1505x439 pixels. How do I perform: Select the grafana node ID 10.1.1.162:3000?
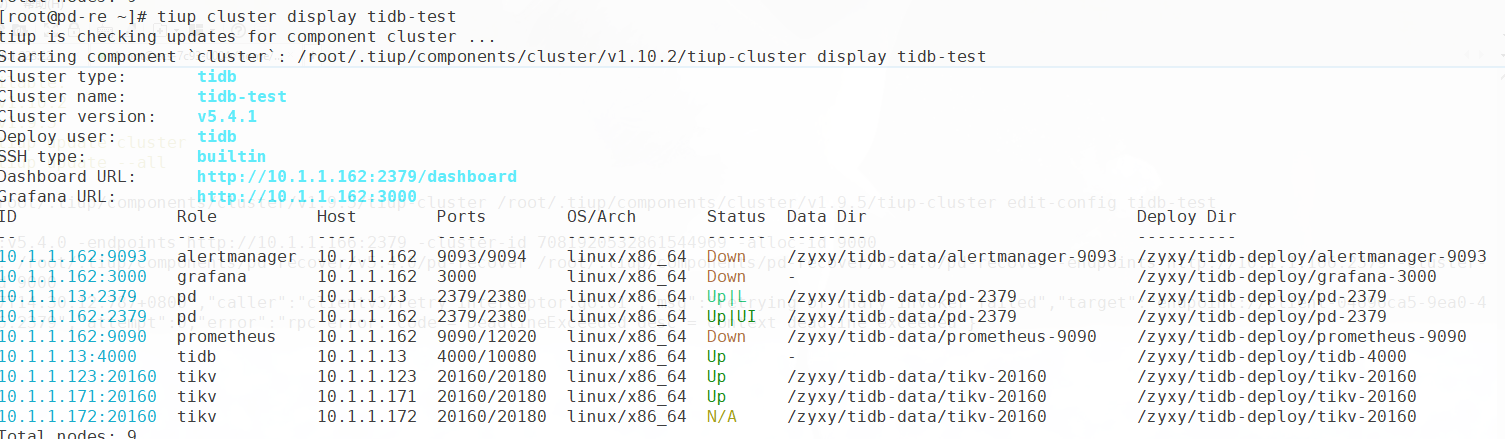pyautogui.click(x=73, y=276)
